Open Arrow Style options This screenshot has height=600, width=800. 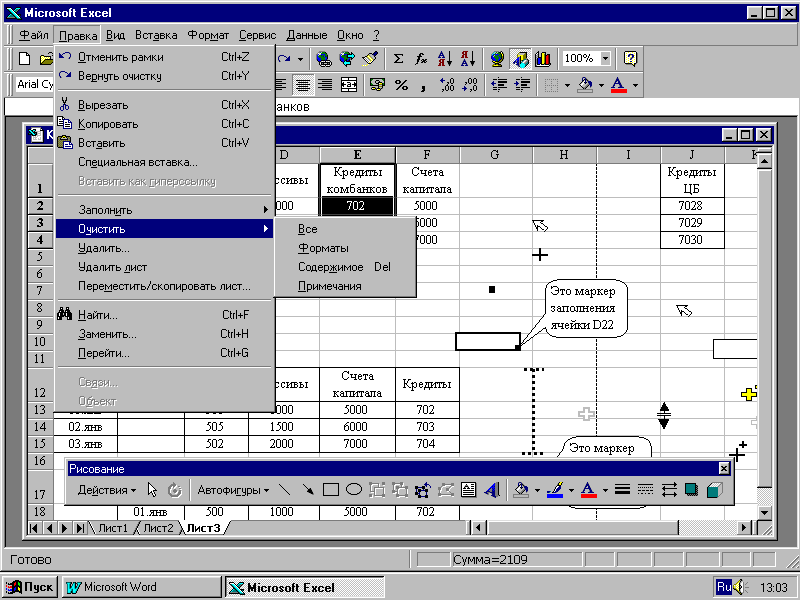coord(669,490)
